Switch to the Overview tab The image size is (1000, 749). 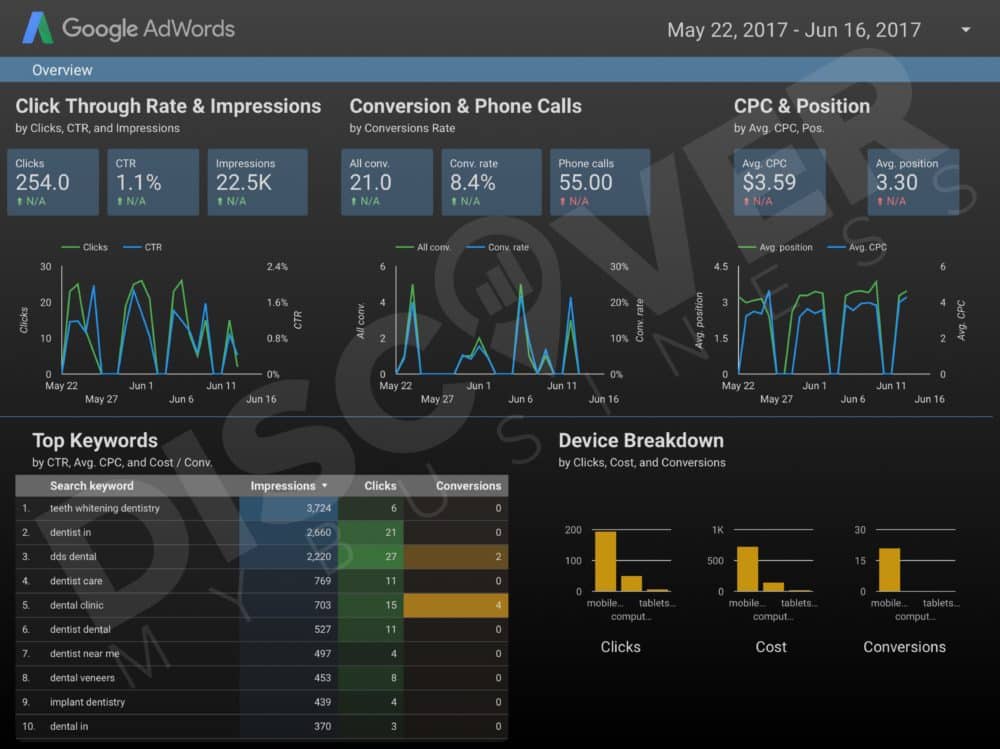62,70
